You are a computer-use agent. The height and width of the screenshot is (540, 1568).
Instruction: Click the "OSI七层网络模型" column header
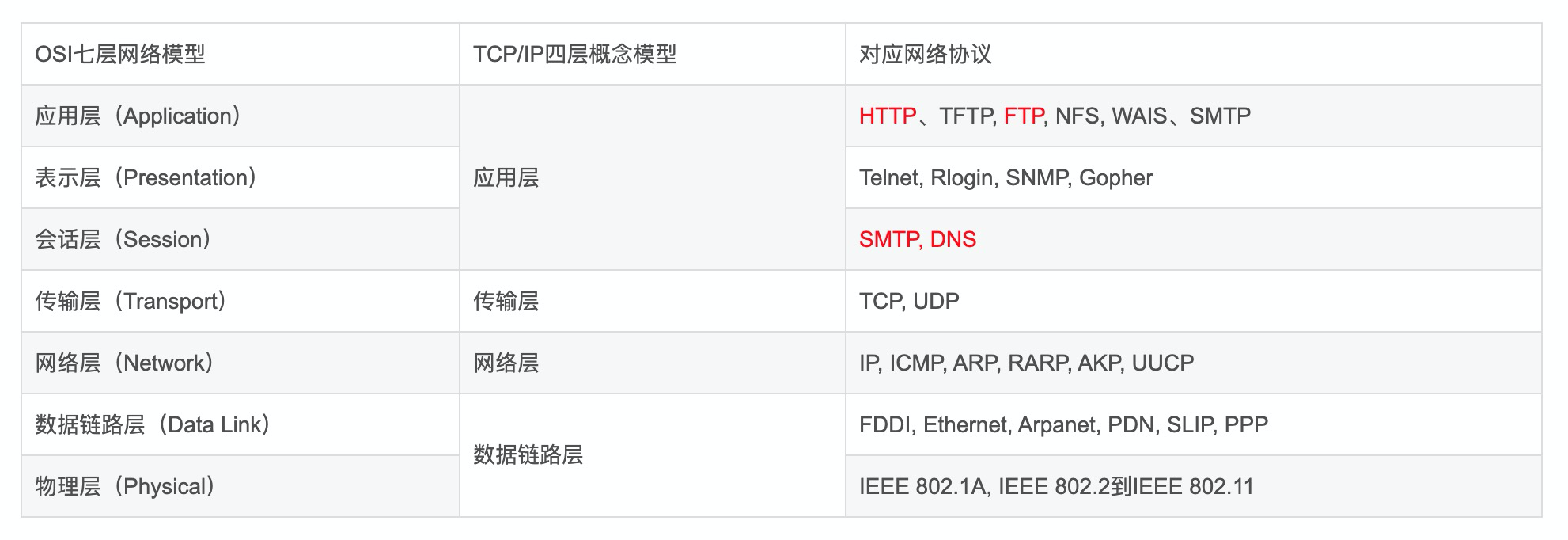tap(120, 54)
